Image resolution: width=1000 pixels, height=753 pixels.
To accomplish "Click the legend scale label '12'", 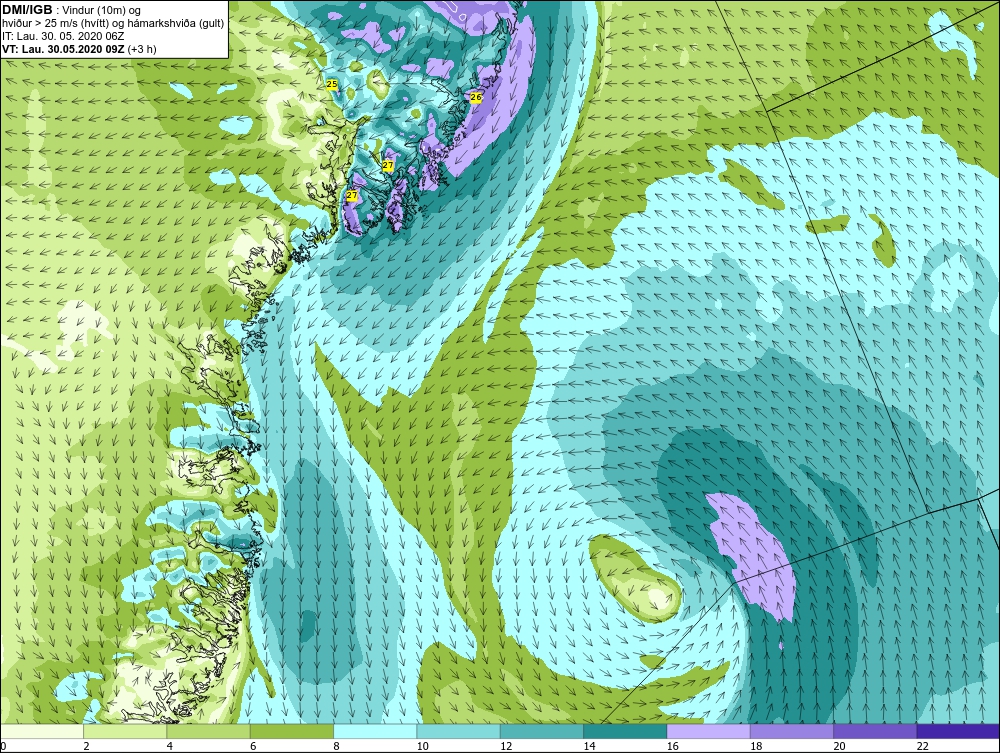I will coord(506,746).
